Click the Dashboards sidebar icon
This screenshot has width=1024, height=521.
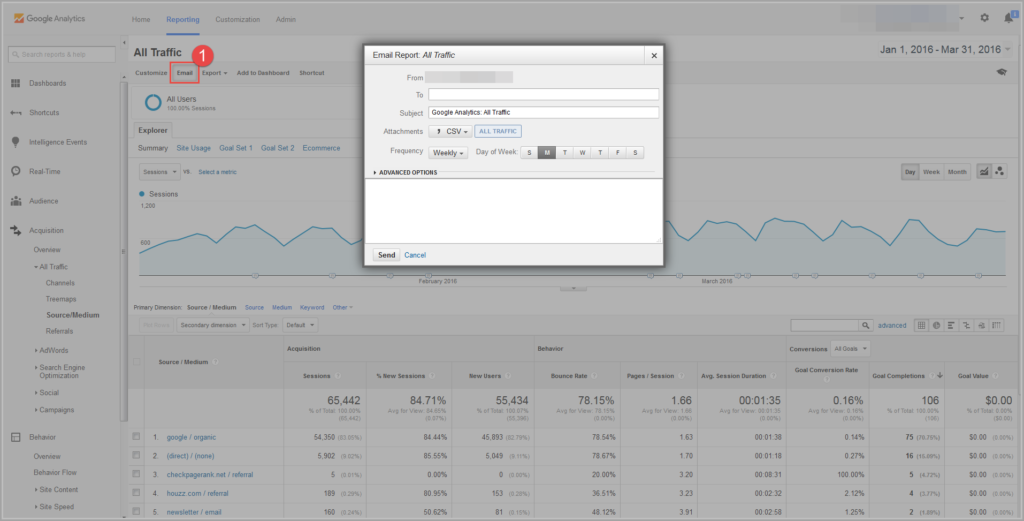[16, 84]
